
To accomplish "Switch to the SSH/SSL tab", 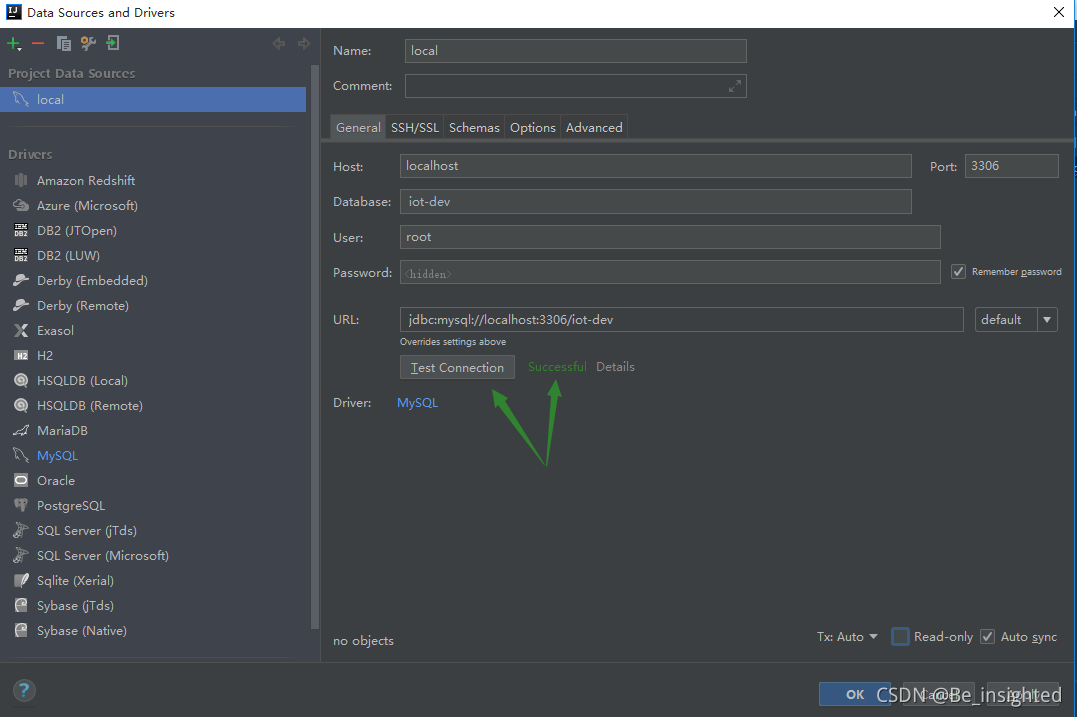I will tap(414, 127).
